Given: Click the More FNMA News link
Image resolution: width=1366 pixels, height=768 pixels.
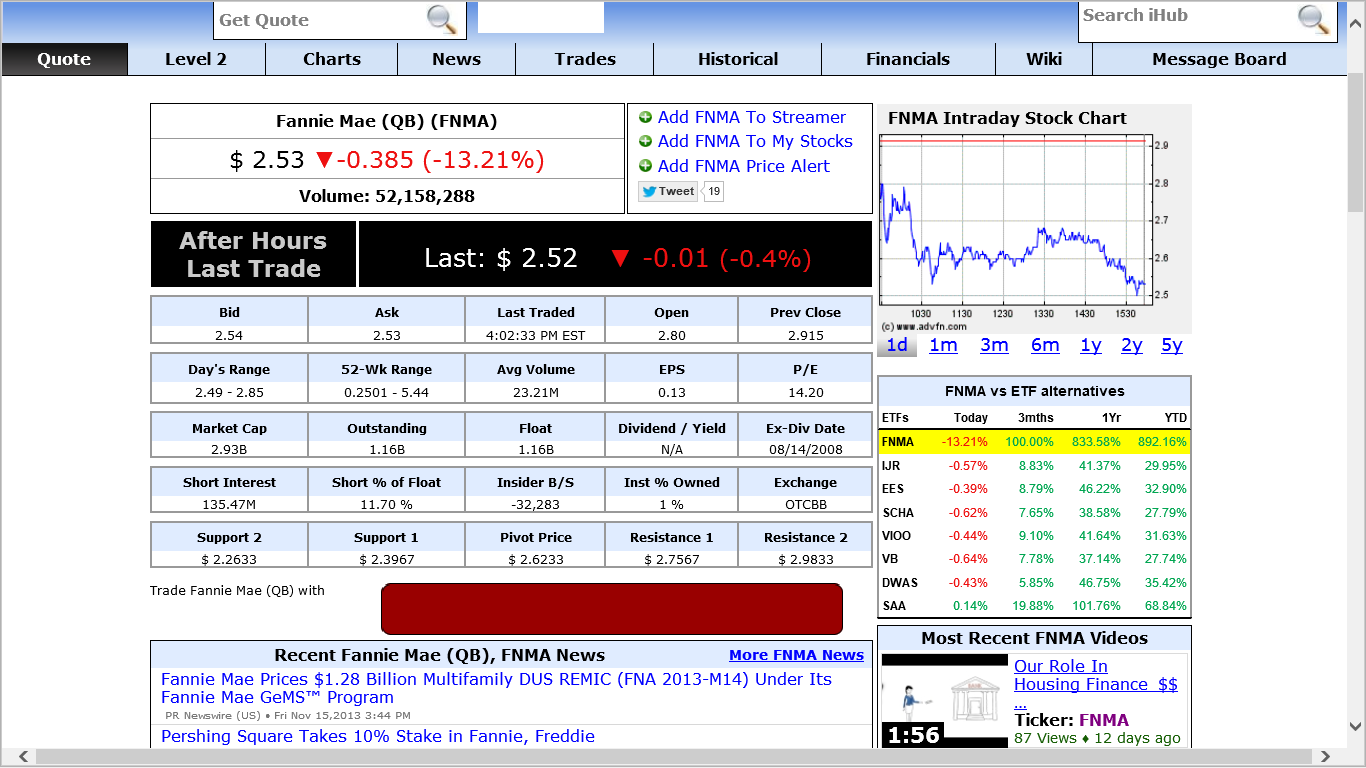Looking at the screenshot, I should (796, 655).
